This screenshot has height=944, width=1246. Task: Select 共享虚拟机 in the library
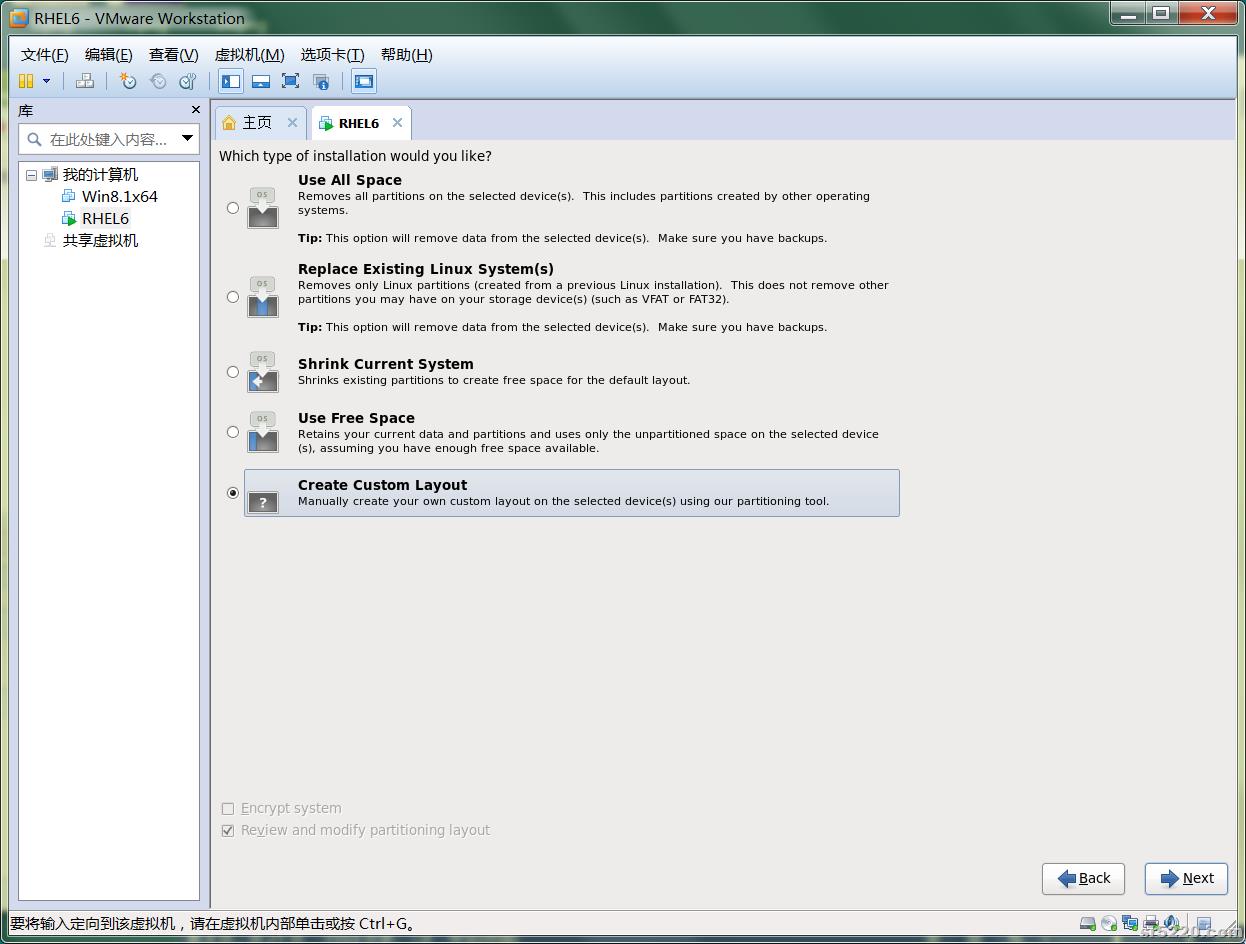pyautogui.click(x=100, y=240)
